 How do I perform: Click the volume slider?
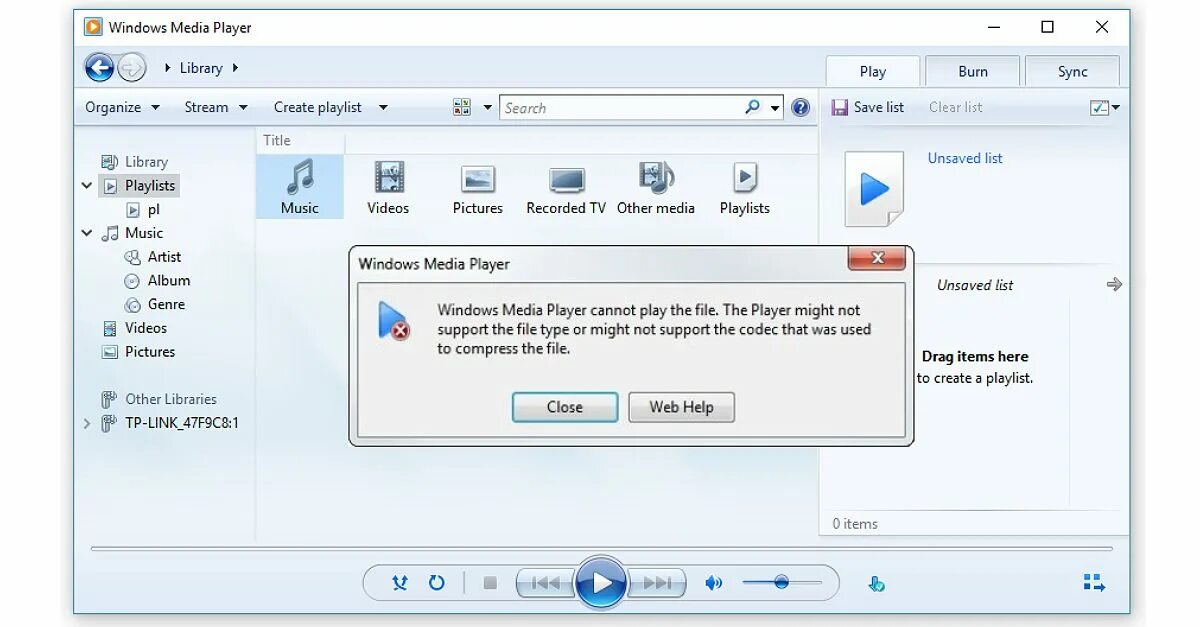tap(781, 582)
